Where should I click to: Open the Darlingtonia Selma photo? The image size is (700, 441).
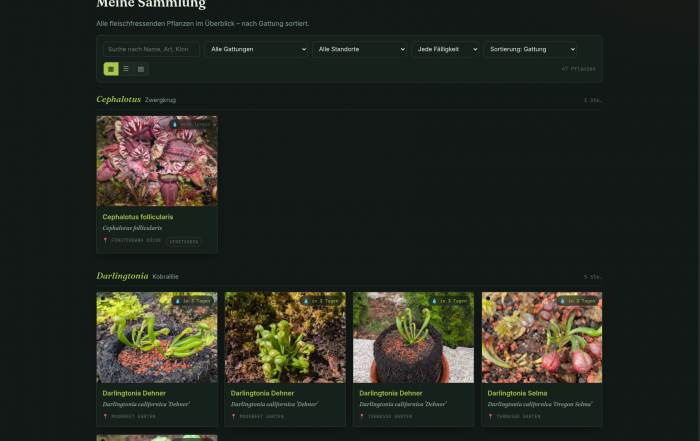coord(542,337)
